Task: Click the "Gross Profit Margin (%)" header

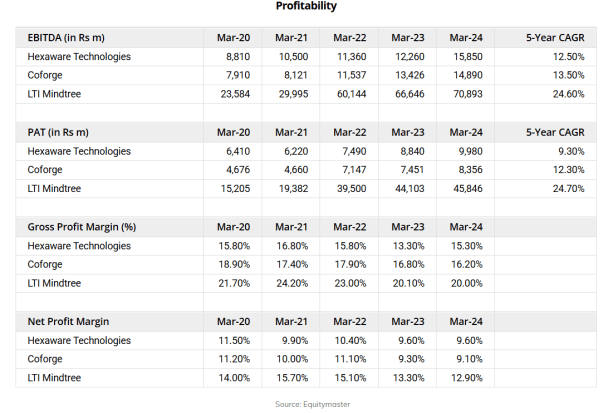Action: tap(81, 227)
